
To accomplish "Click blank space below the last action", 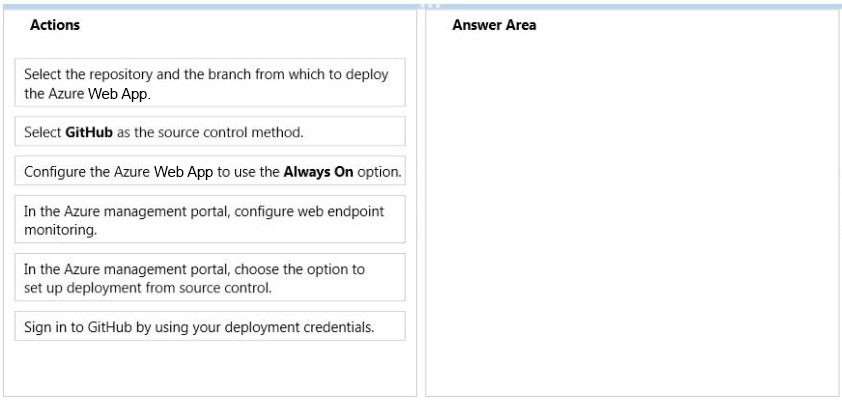I will [210, 368].
